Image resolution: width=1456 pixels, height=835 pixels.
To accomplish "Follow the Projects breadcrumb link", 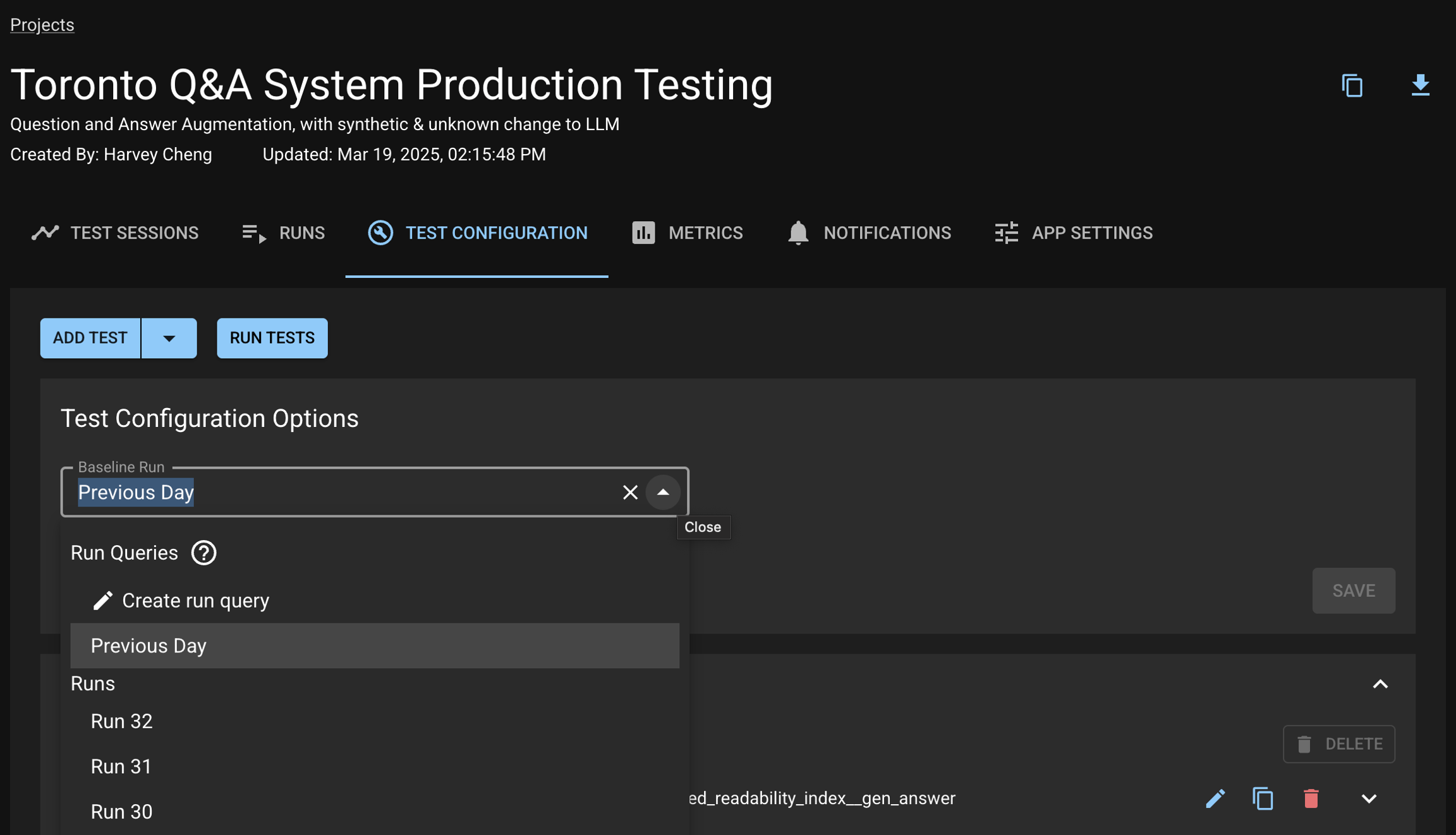I will [42, 25].
